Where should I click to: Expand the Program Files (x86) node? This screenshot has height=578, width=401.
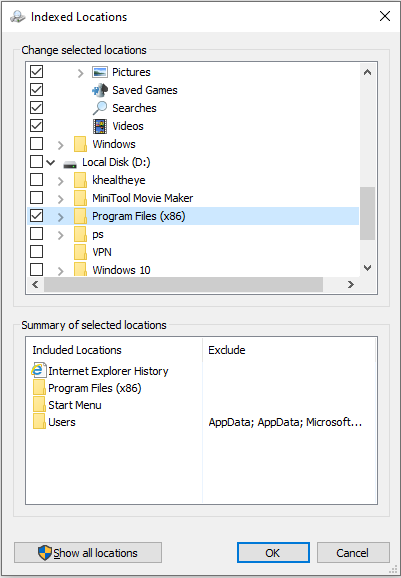(x=61, y=217)
